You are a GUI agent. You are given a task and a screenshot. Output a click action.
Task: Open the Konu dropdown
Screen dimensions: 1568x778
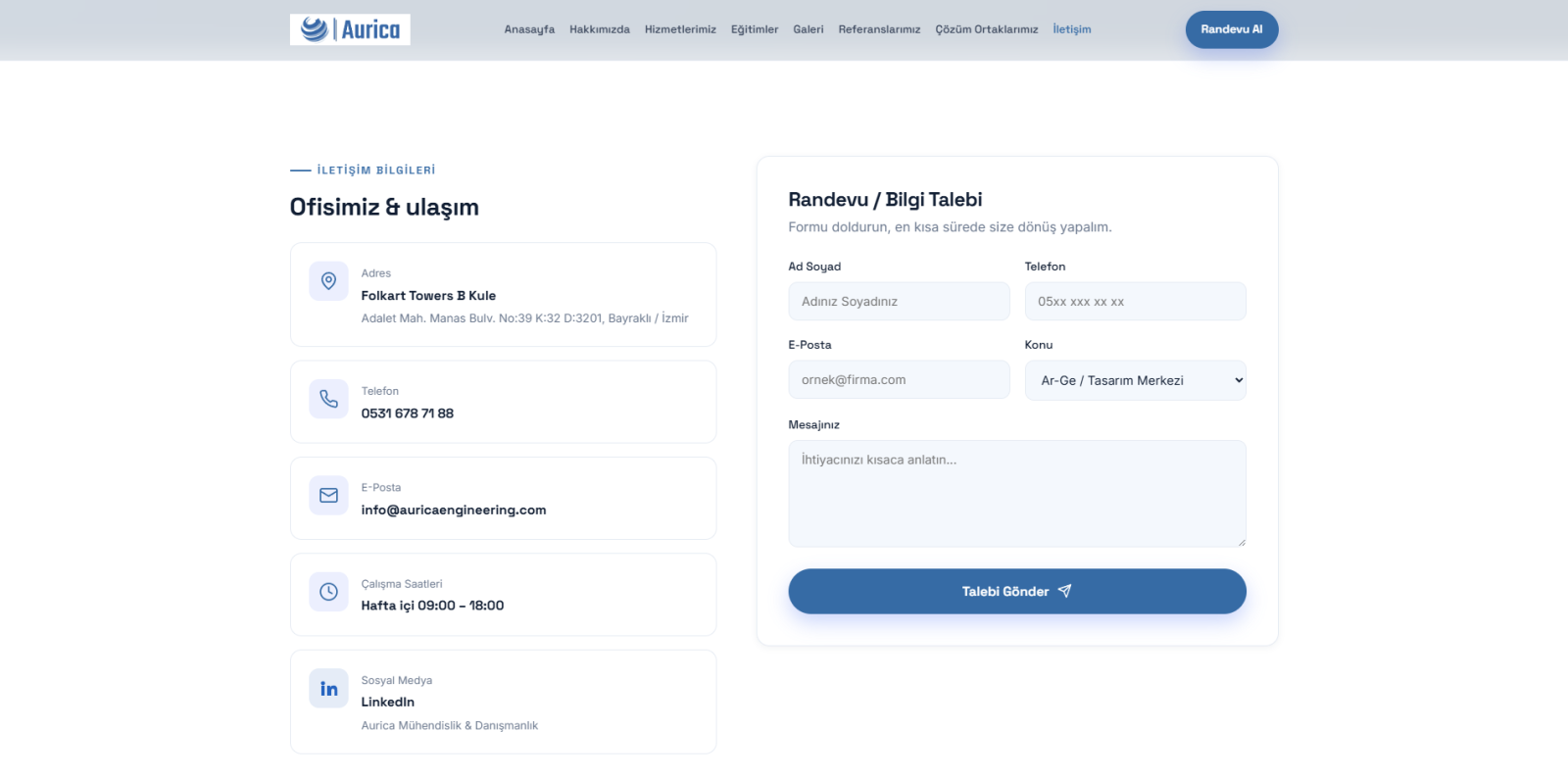click(x=1135, y=380)
